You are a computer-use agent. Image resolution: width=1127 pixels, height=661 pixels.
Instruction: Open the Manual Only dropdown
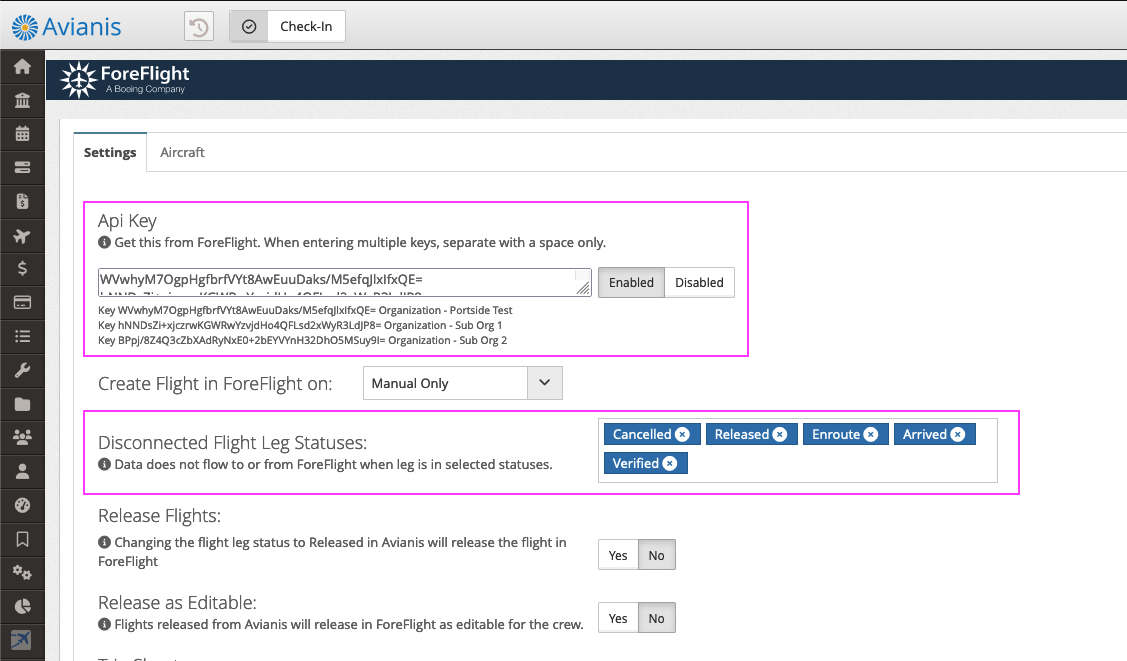[462, 383]
